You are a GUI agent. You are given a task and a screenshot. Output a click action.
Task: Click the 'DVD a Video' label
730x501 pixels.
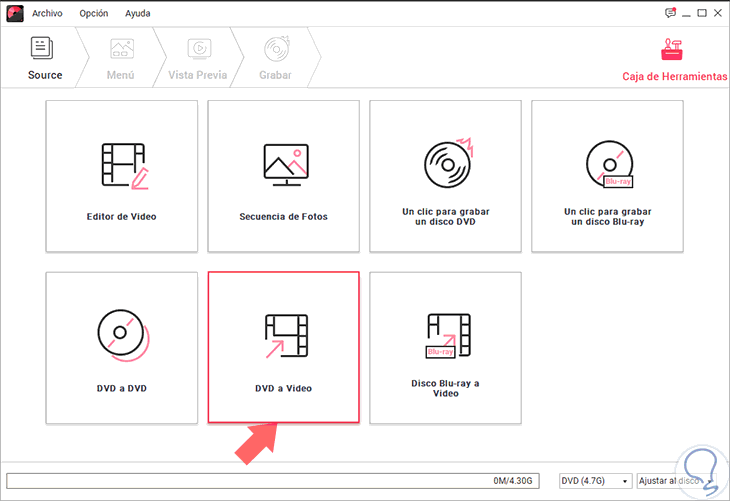click(284, 388)
